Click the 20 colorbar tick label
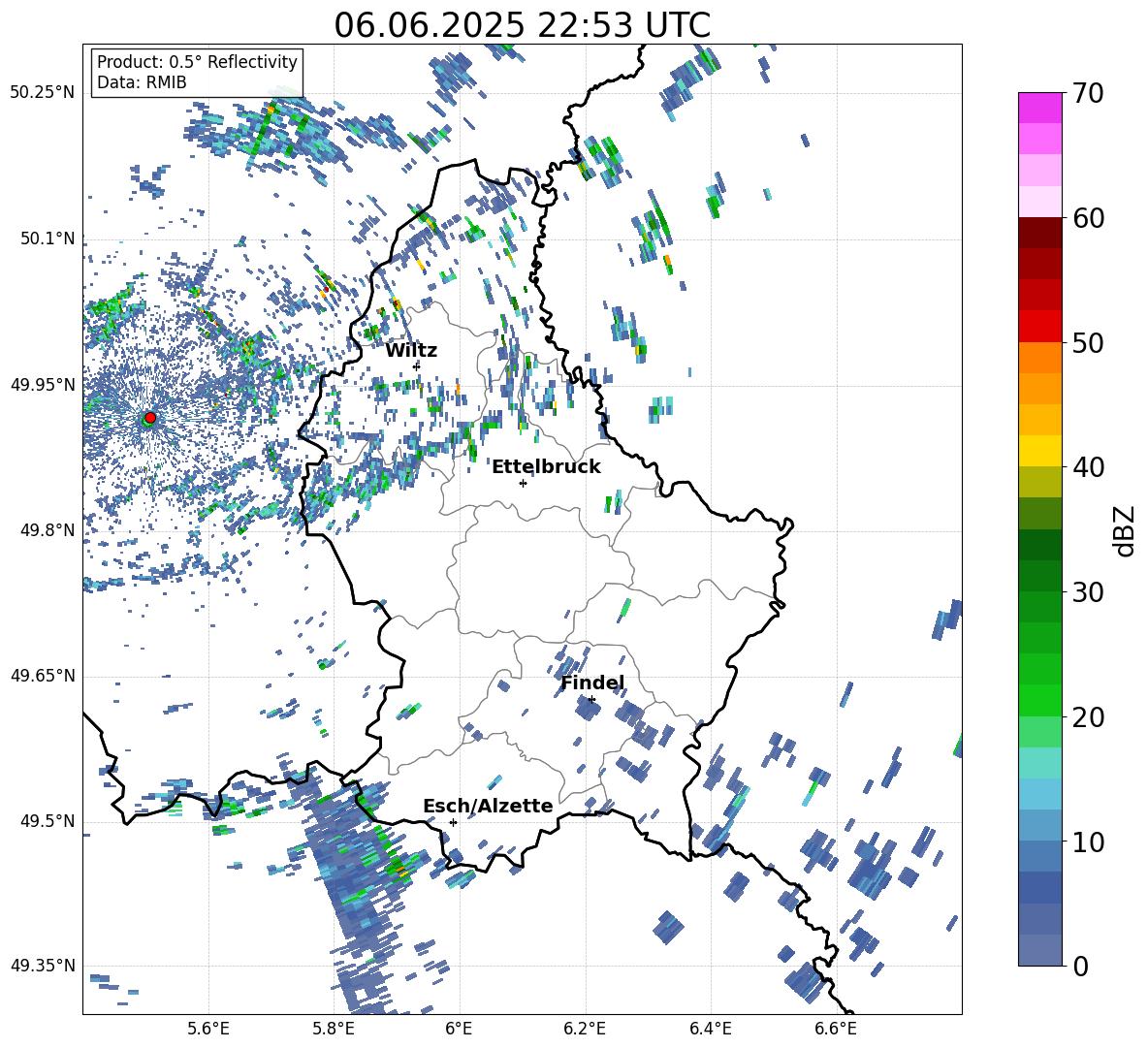Viewport: 1148px width, 1048px height. pyautogui.click(x=1087, y=717)
